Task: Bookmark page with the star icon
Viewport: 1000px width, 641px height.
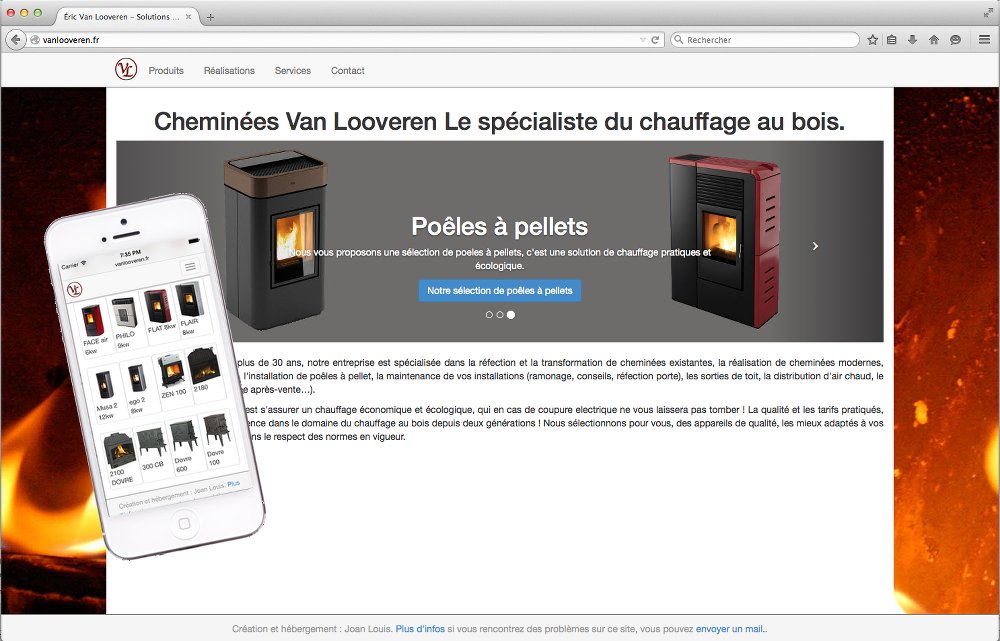Action: (872, 40)
